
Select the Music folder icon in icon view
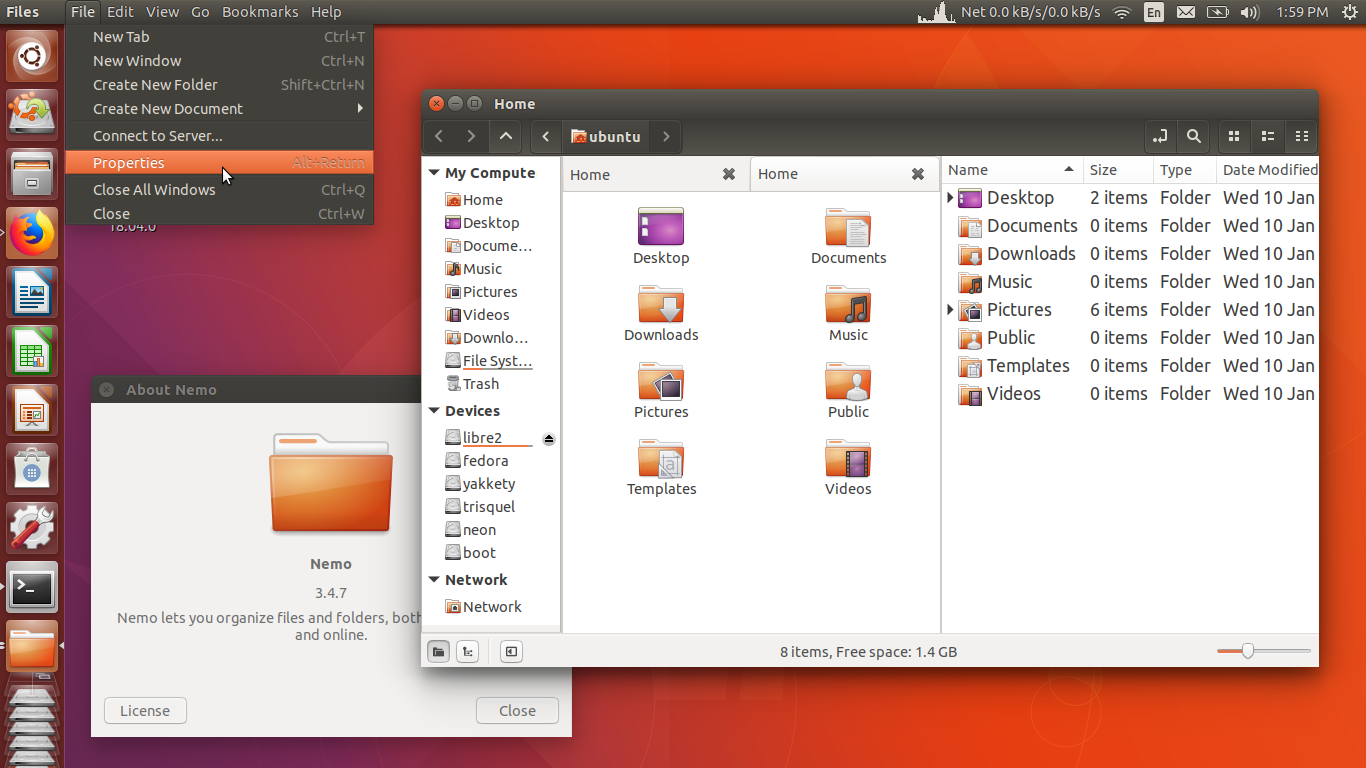point(848,314)
